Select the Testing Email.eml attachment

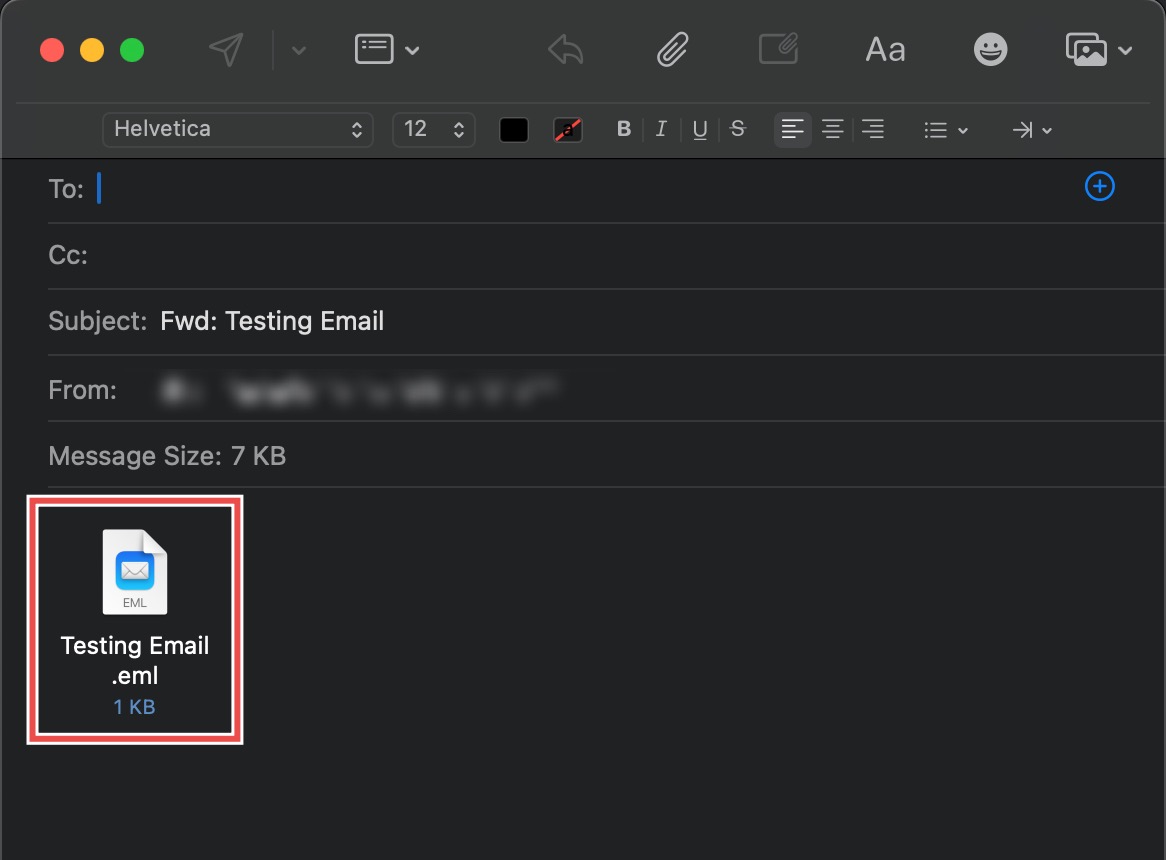click(x=135, y=622)
